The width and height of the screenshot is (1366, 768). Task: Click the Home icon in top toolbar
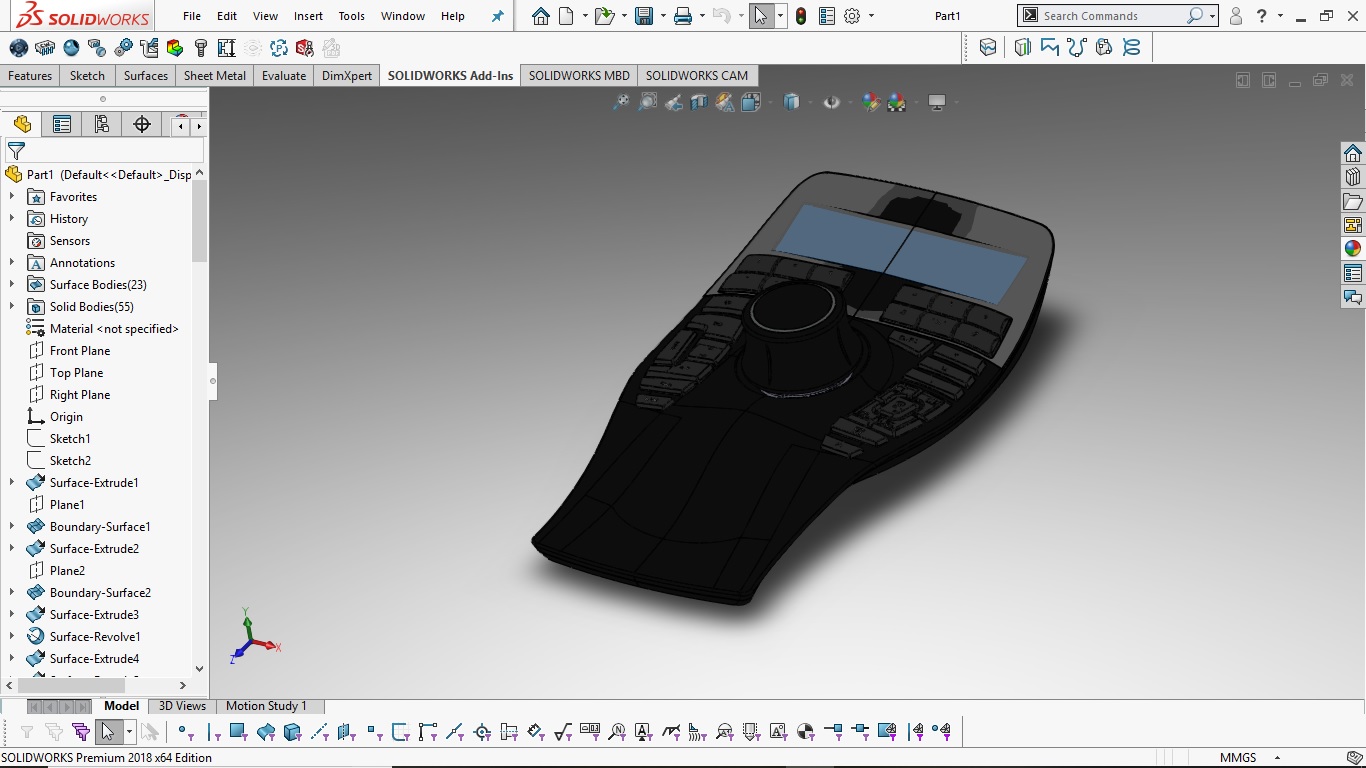tap(541, 16)
